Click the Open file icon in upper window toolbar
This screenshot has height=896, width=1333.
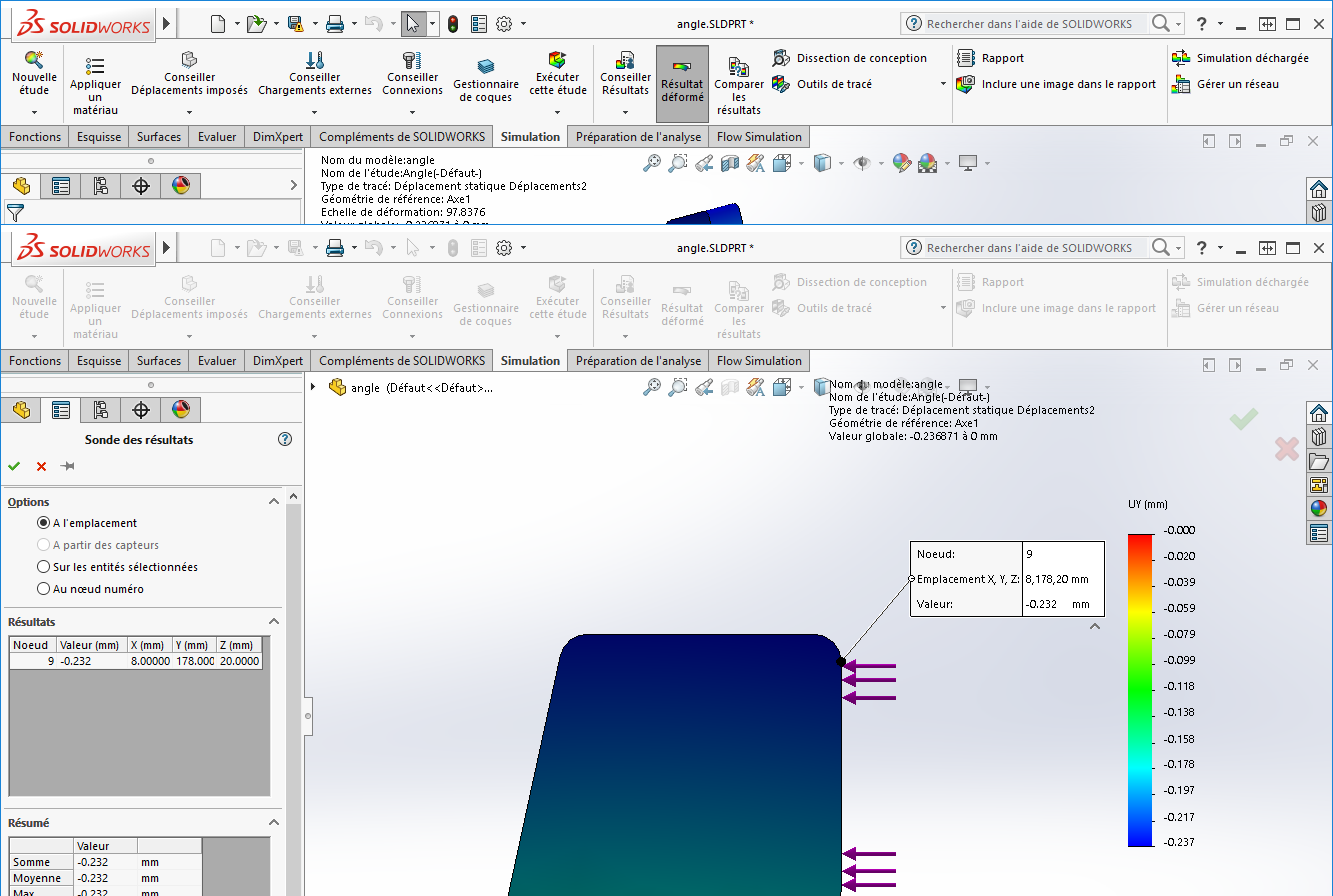256,24
